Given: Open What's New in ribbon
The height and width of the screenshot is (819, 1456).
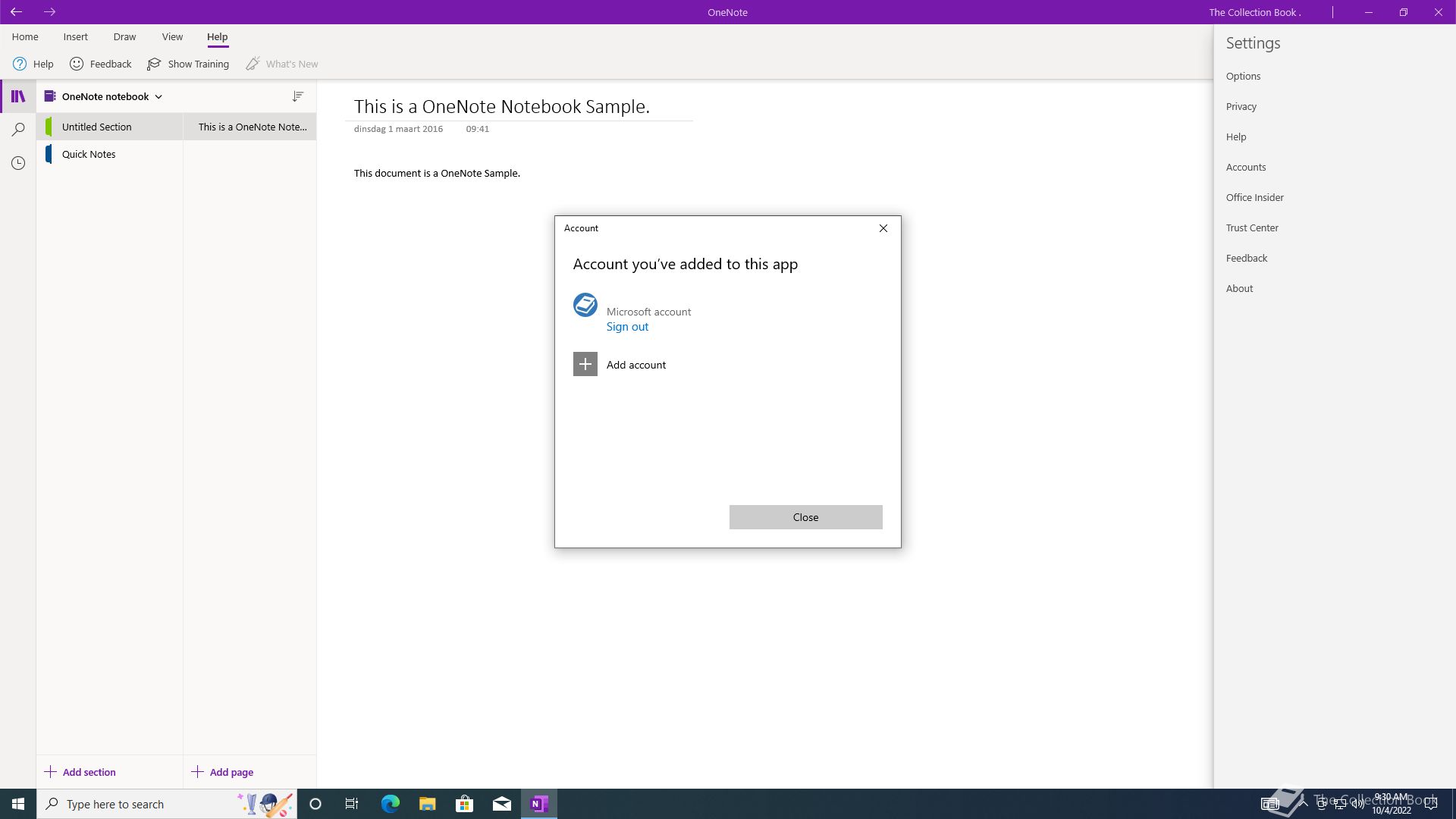Looking at the screenshot, I should pos(282,64).
